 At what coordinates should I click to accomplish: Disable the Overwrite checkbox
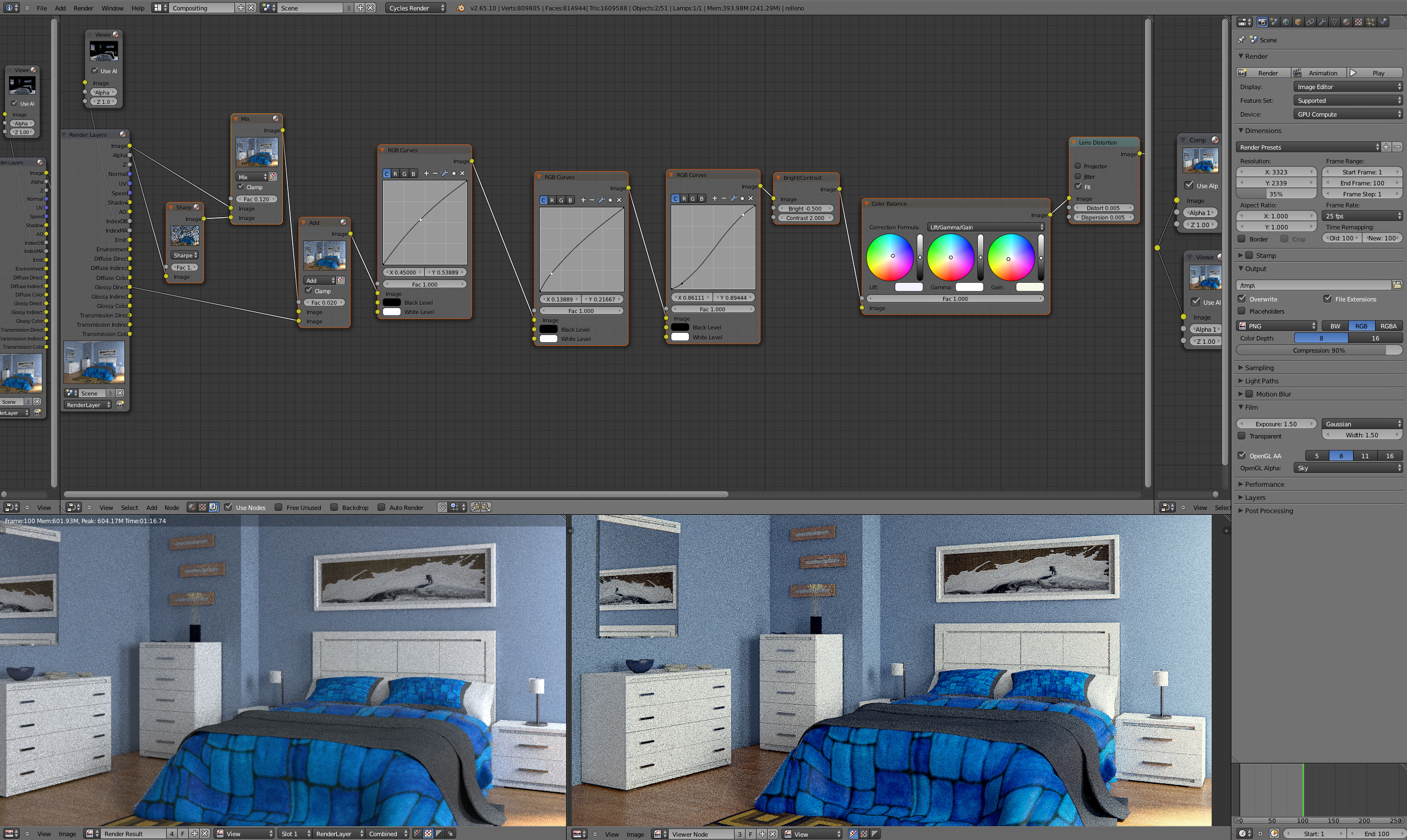pos(1242,299)
